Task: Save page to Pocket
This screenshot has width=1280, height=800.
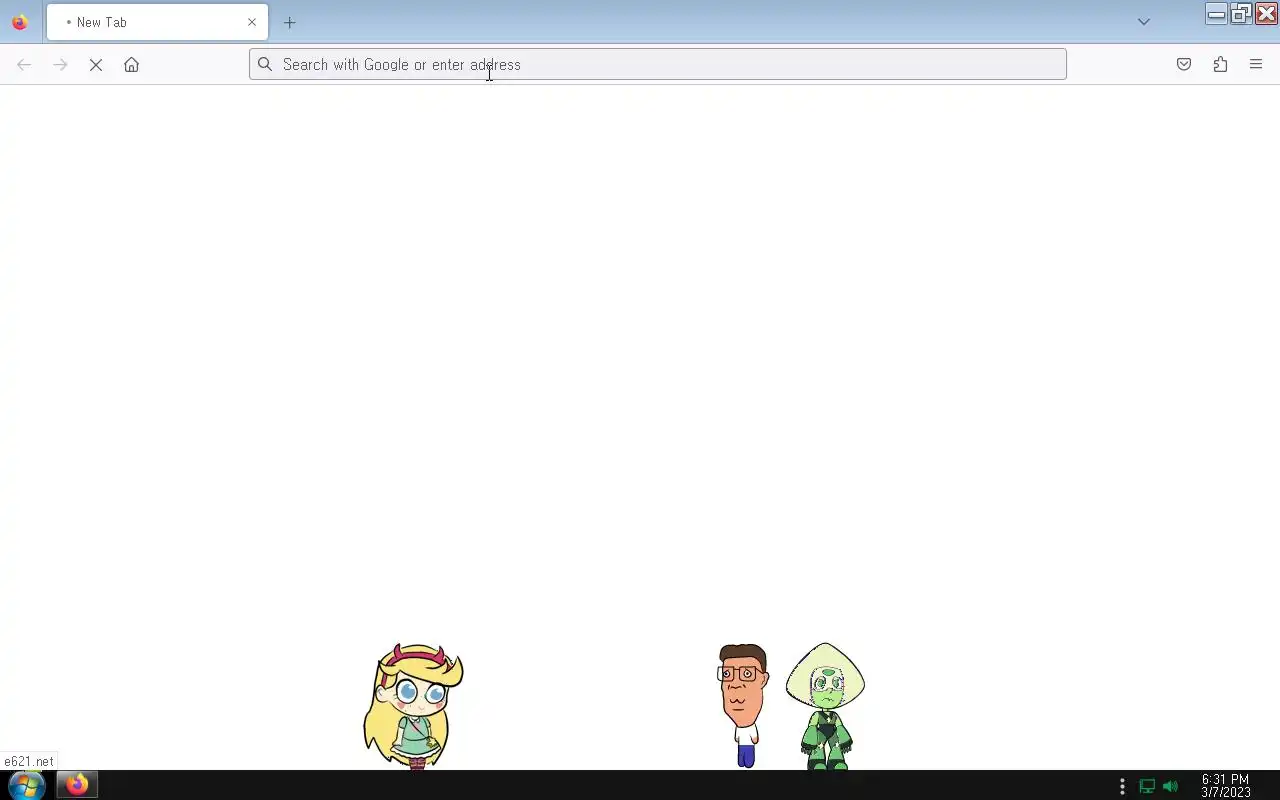Action: [x=1184, y=65]
